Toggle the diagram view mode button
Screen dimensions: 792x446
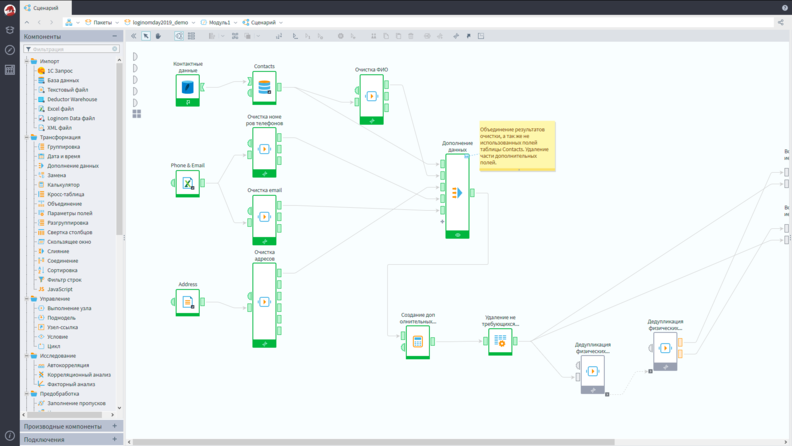pos(179,36)
